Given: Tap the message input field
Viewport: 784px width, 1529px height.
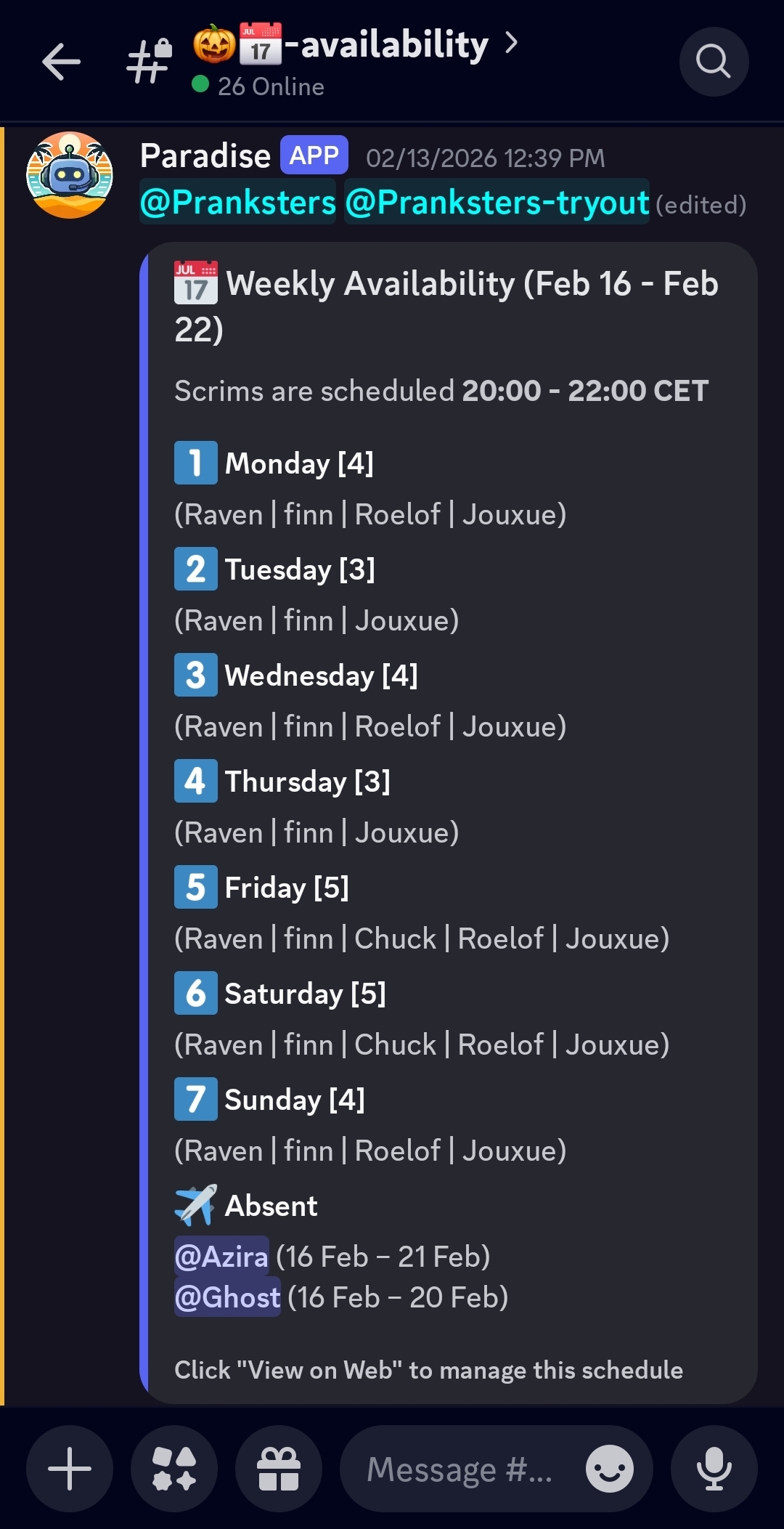Looking at the screenshot, I should tap(460, 1468).
